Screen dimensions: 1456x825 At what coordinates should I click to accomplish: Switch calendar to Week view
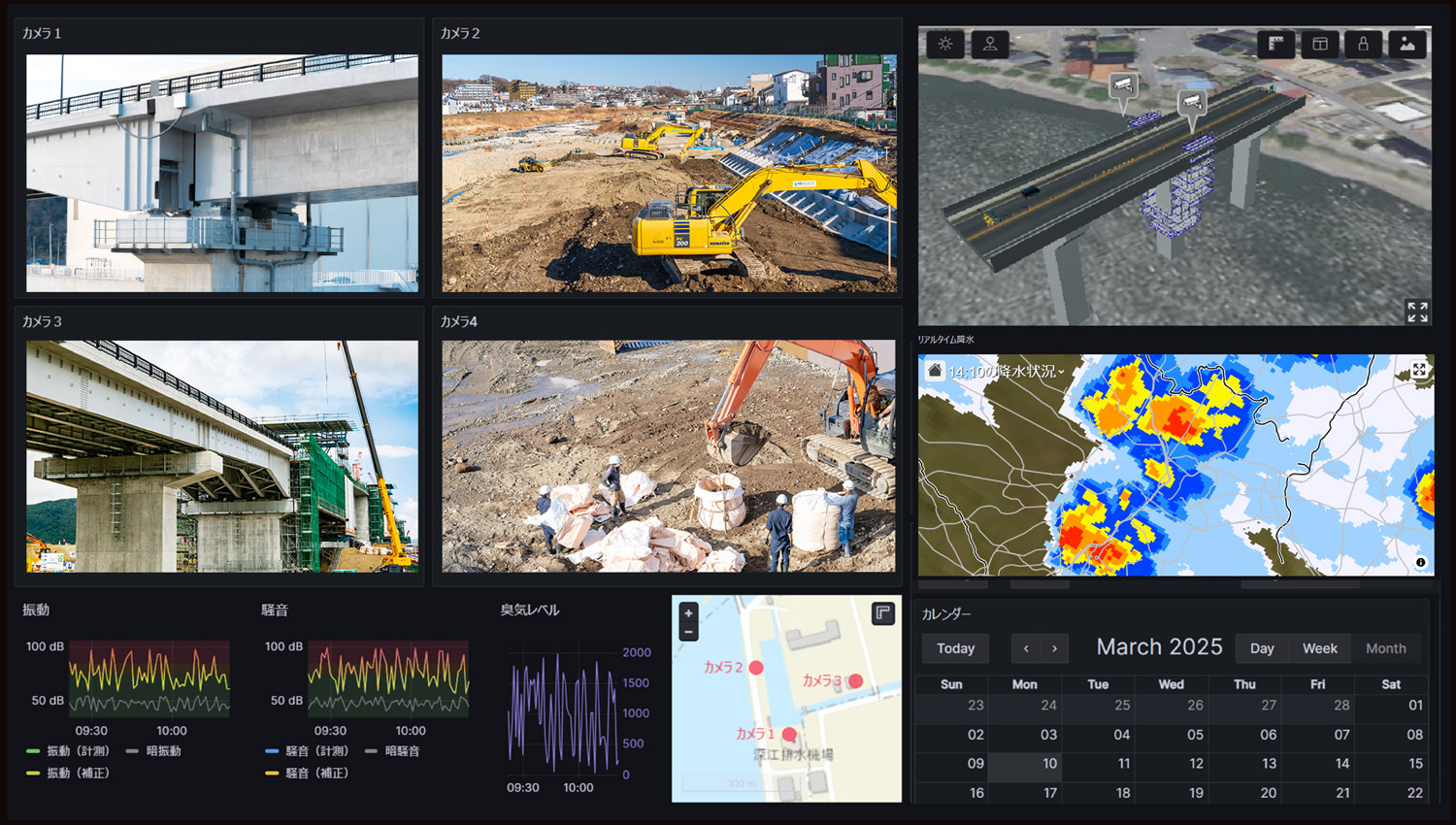click(1319, 648)
